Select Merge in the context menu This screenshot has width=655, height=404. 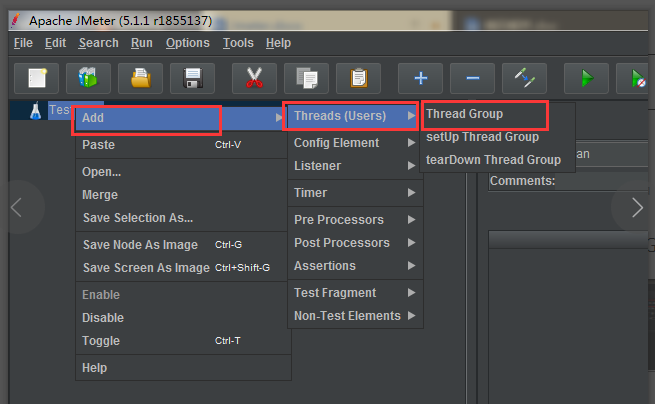point(181,195)
